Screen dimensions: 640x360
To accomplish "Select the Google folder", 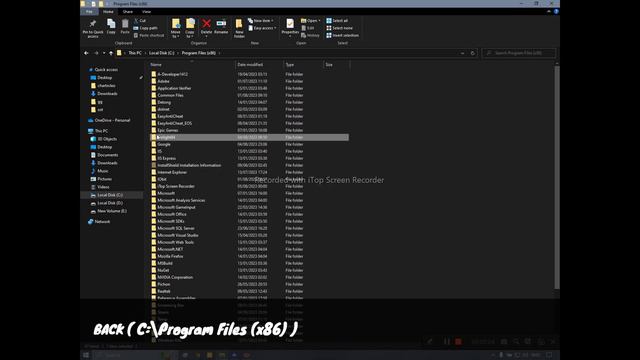I will [x=249, y=144].
